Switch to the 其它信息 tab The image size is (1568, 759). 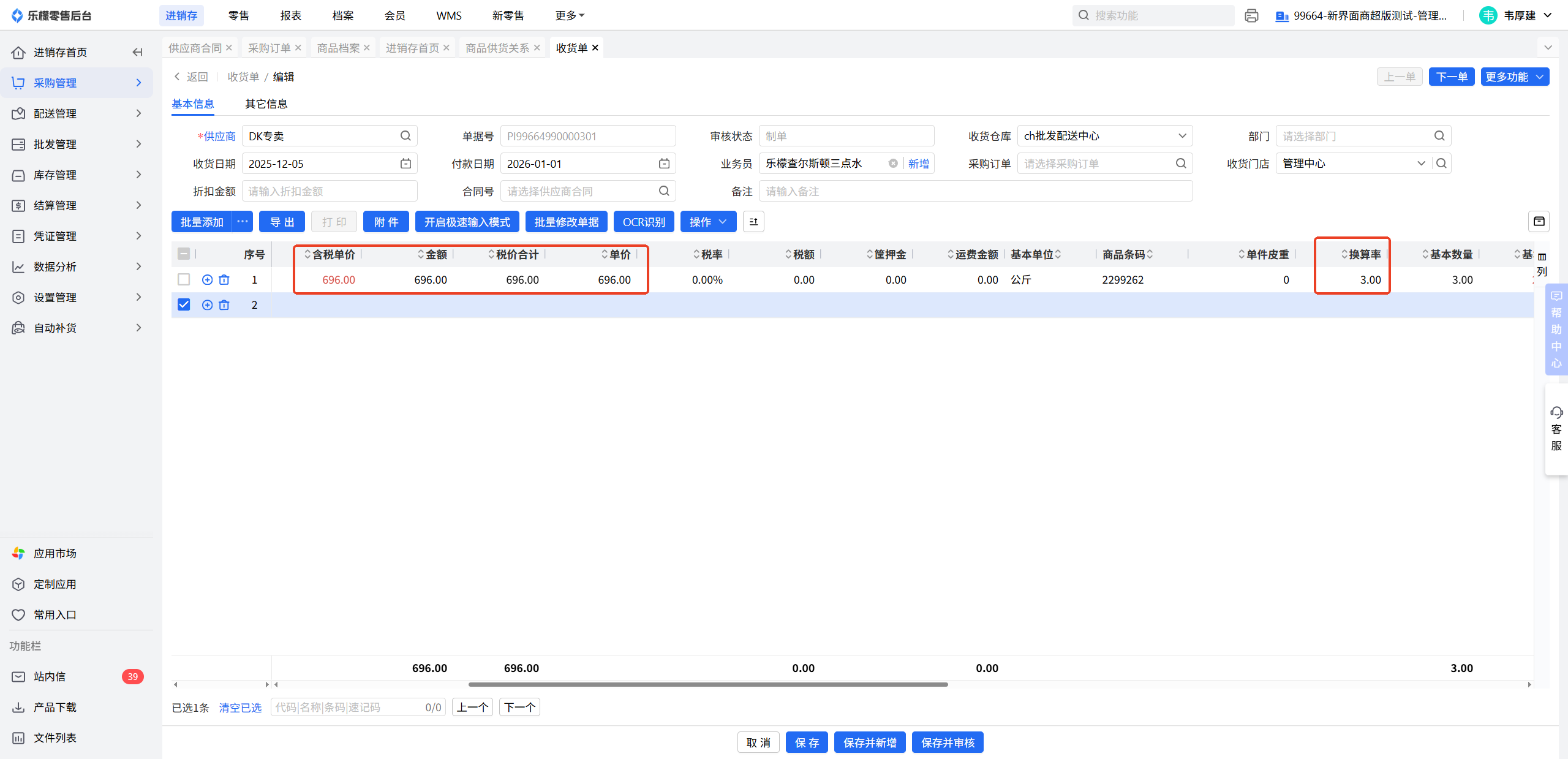click(266, 104)
